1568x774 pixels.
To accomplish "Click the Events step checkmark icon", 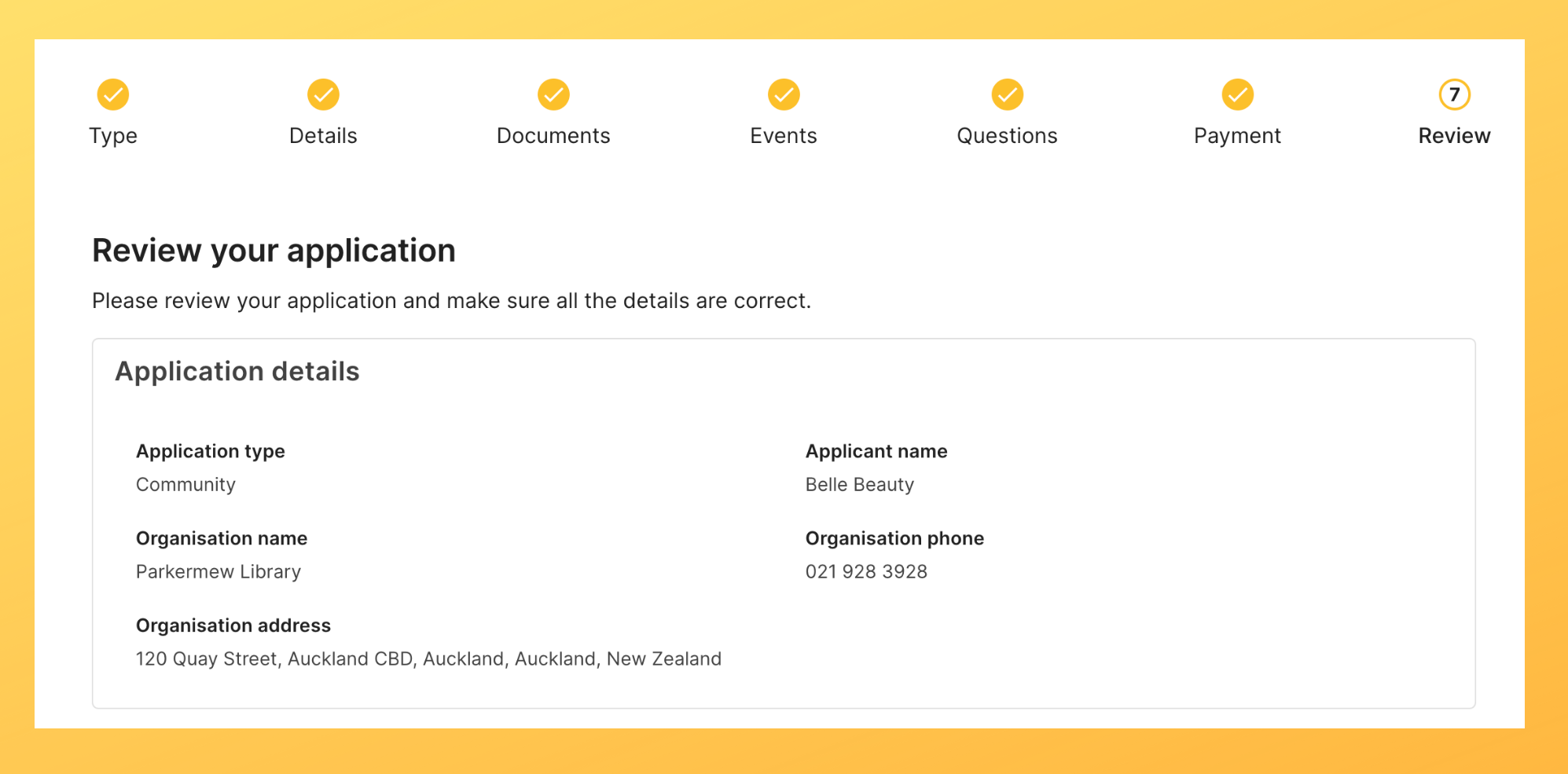I will coord(784,94).
